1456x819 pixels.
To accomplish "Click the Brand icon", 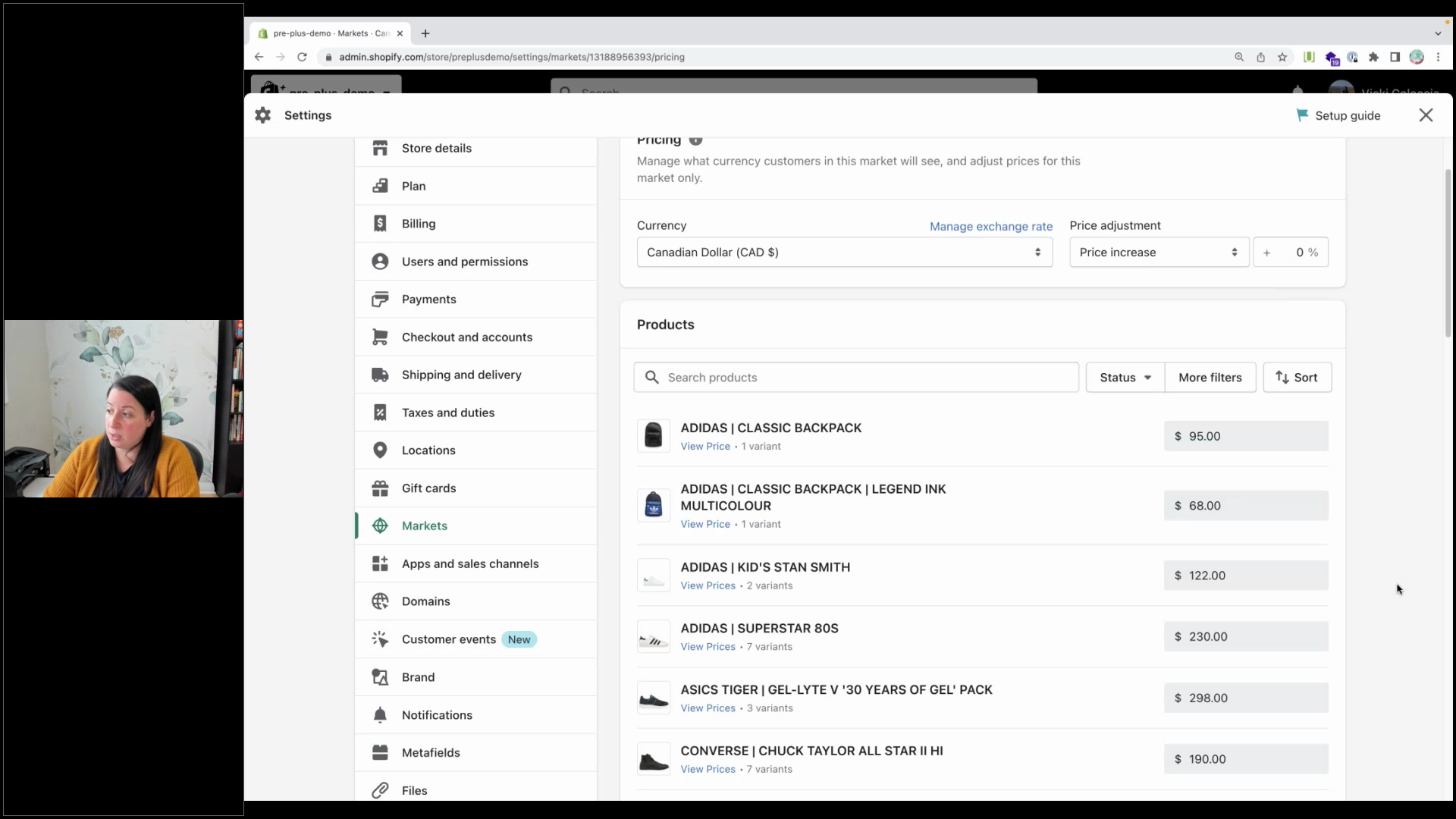I will 380,677.
